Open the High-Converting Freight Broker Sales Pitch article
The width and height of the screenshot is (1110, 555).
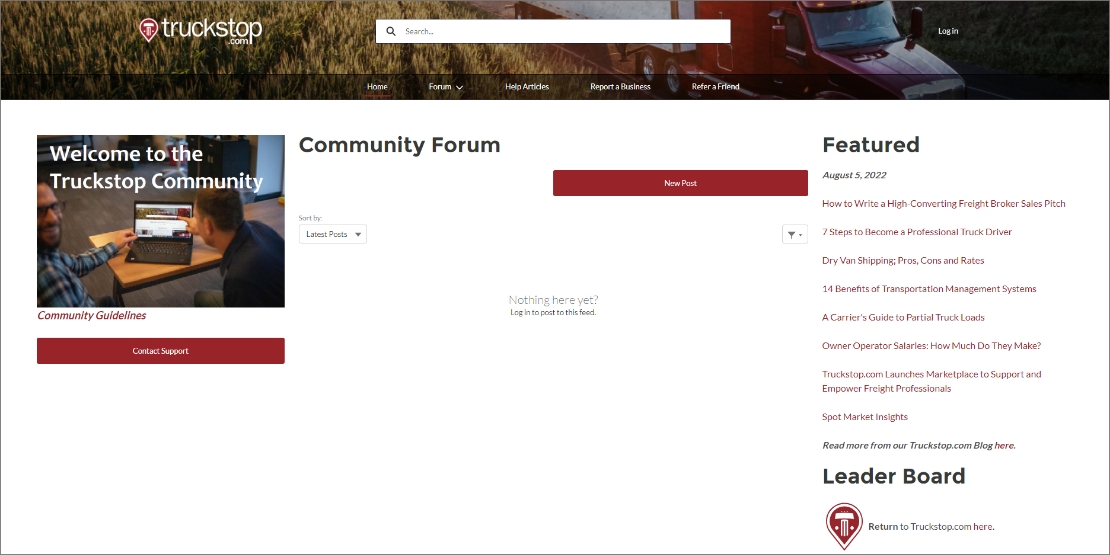[x=944, y=203]
